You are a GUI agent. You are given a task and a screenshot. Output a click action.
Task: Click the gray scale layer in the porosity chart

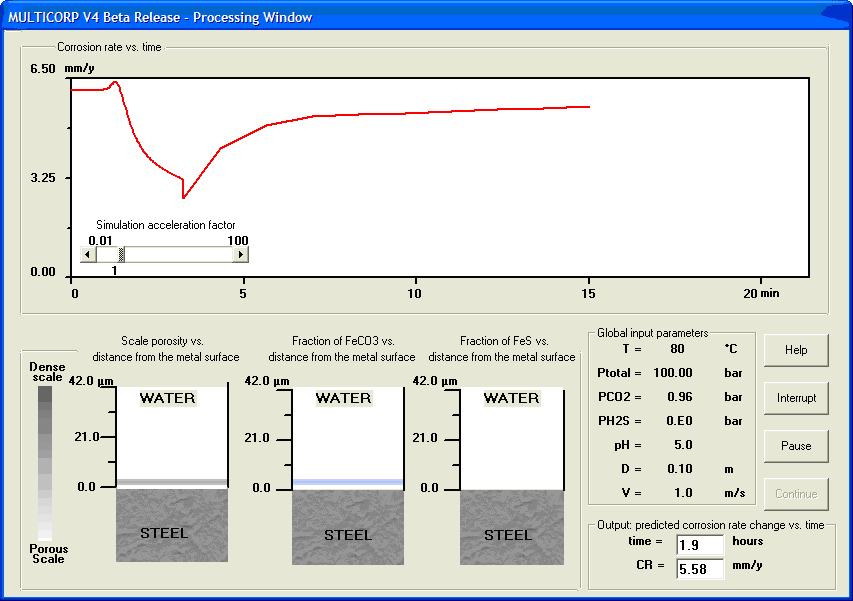click(x=172, y=483)
